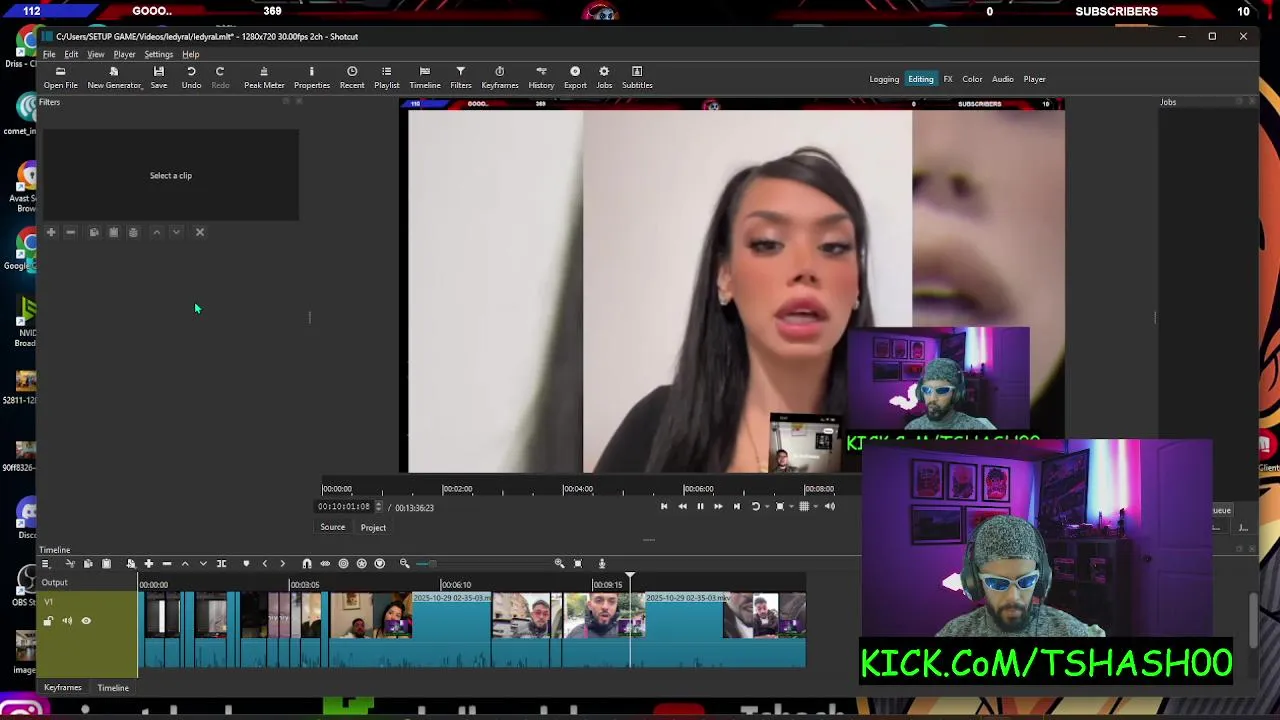Zoom the timeline to fit
The height and width of the screenshot is (720, 1280).
tap(577, 563)
